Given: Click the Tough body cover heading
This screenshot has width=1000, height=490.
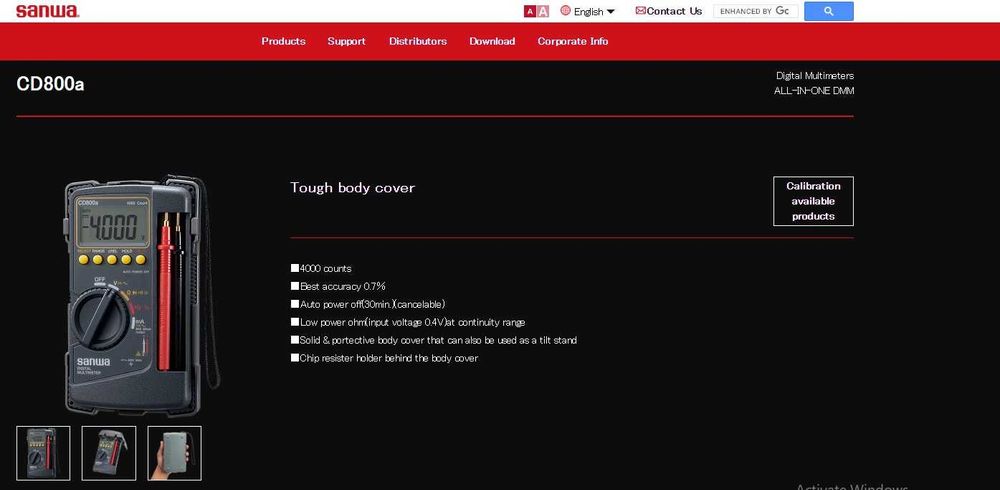Looking at the screenshot, I should [352, 188].
